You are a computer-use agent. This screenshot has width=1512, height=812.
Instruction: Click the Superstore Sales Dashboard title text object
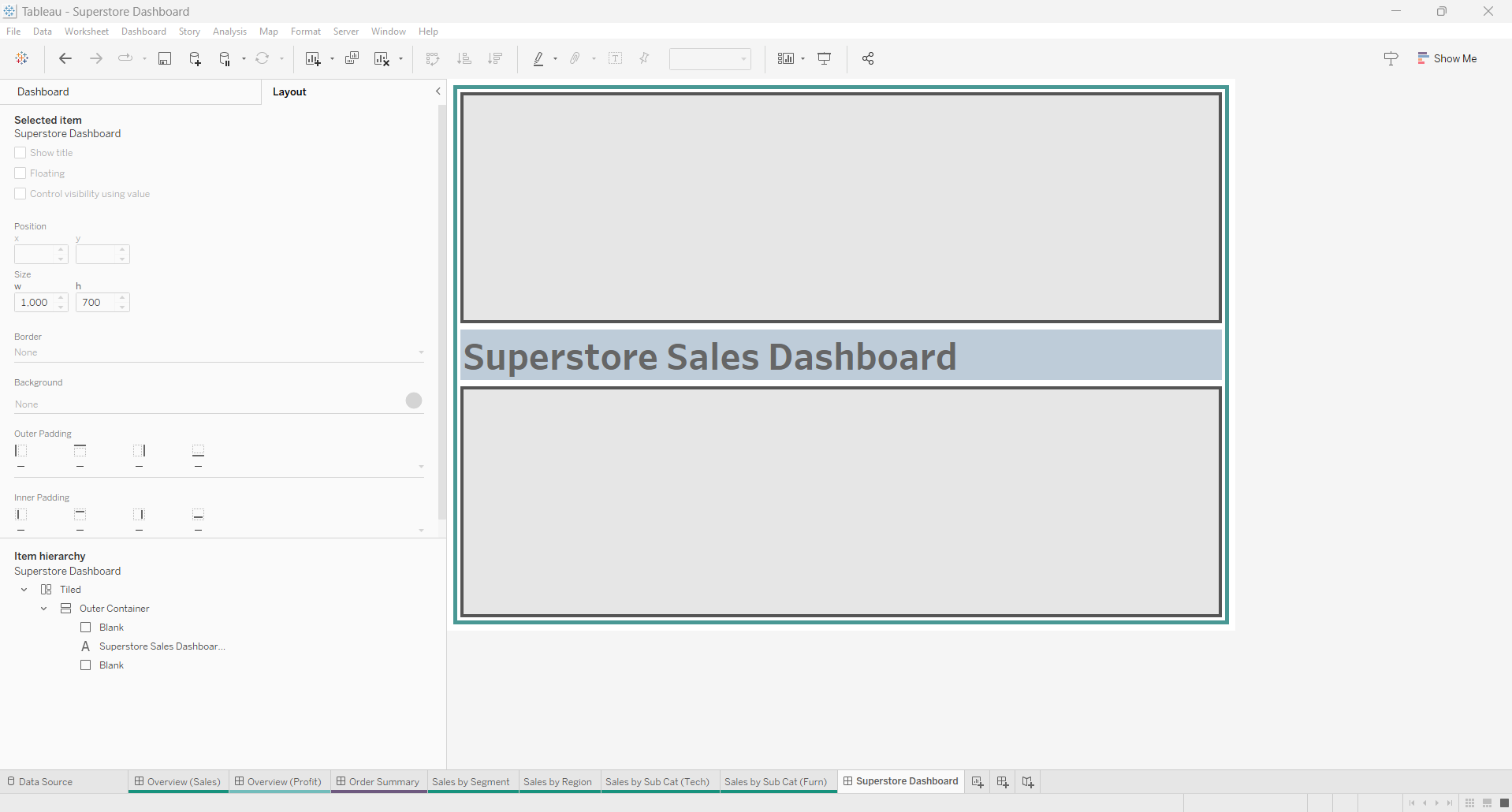[840, 356]
